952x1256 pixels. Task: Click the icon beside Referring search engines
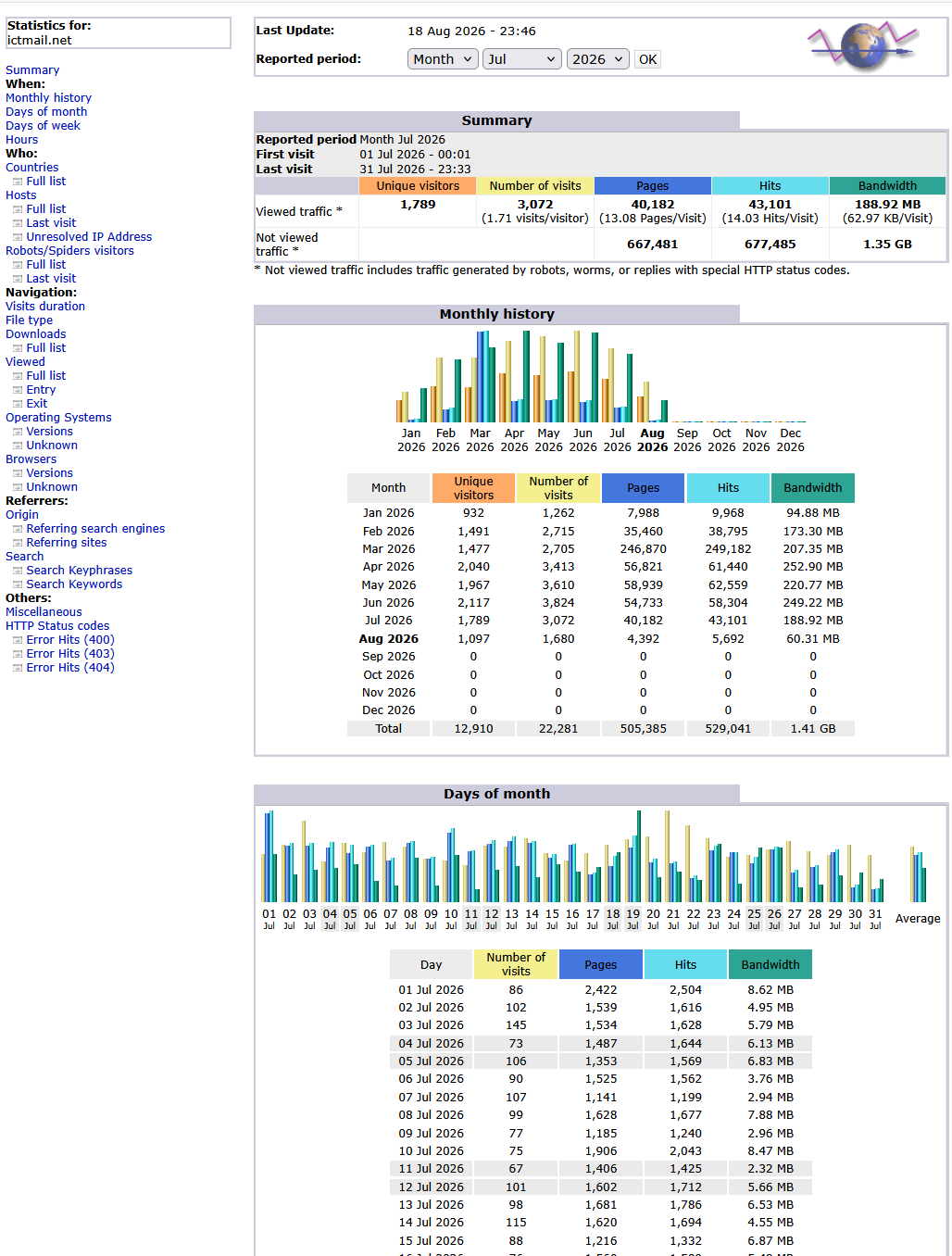pyautogui.click(x=18, y=529)
